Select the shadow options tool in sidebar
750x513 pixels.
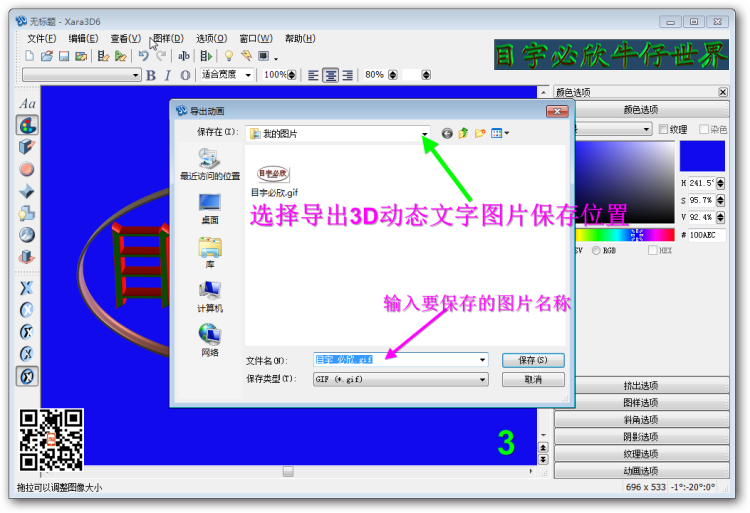coord(27,213)
